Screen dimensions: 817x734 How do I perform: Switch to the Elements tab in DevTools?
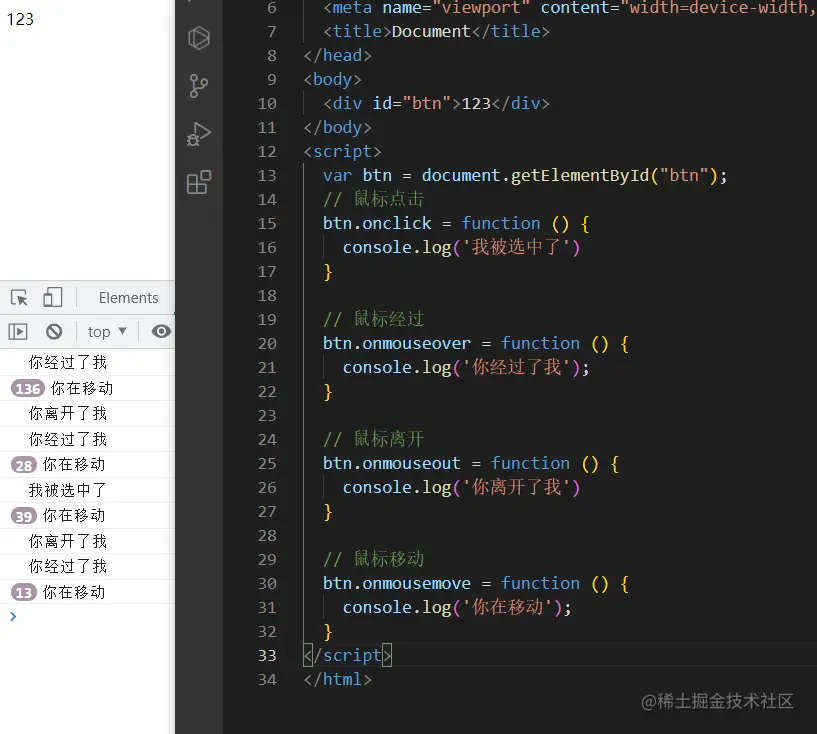pos(128,298)
